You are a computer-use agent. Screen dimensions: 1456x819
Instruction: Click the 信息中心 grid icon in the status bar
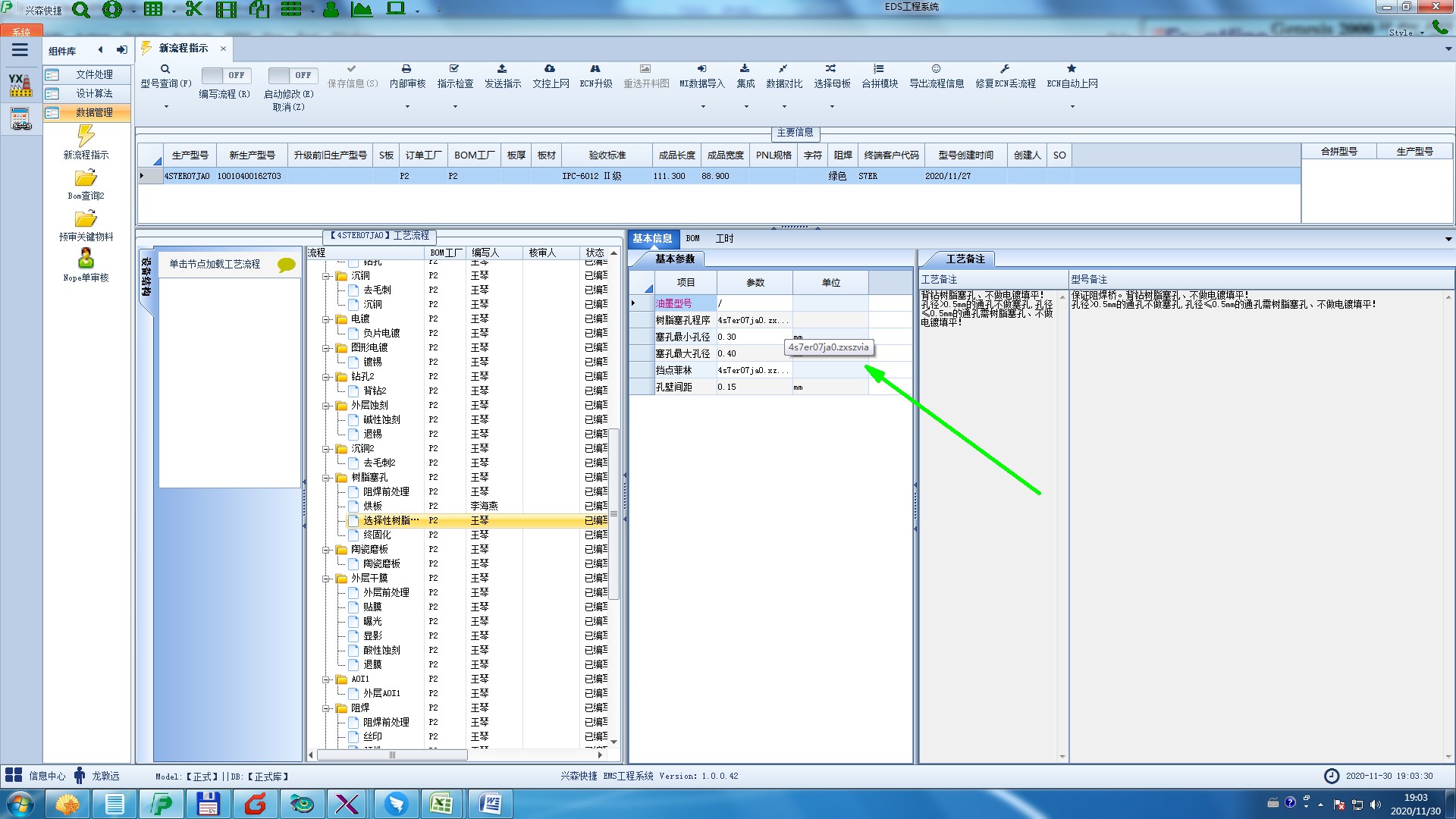click(14, 775)
